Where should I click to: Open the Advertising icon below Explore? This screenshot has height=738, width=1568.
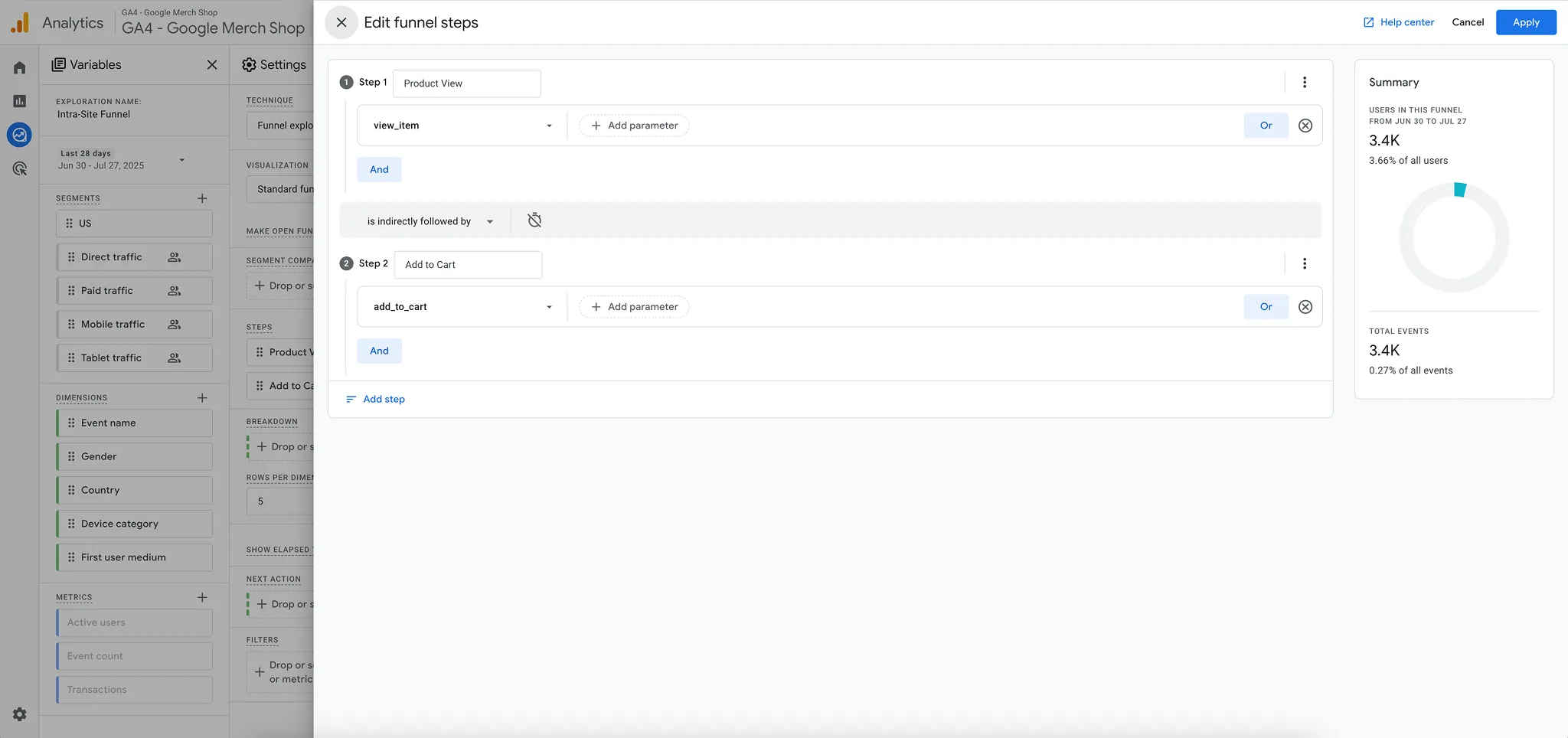[19, 168]
